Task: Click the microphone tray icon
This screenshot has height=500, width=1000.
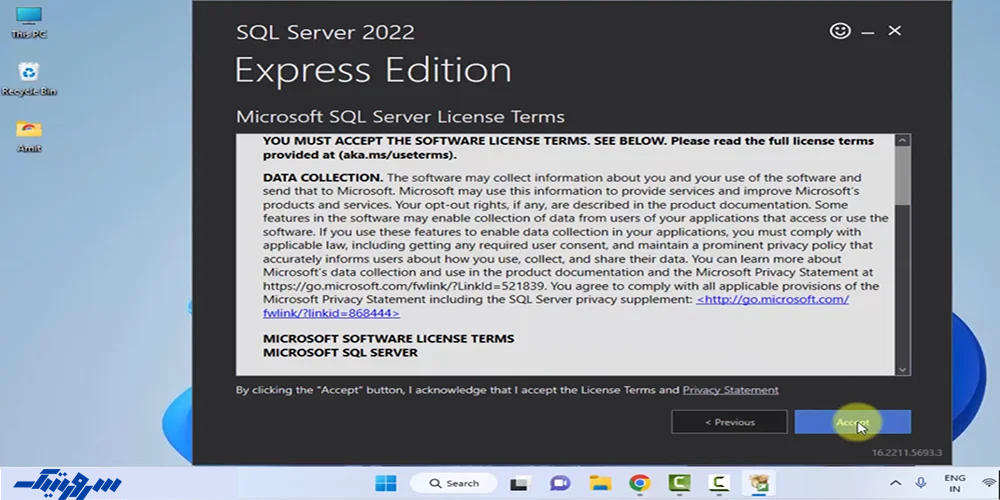Action: [x=920, y=483]
